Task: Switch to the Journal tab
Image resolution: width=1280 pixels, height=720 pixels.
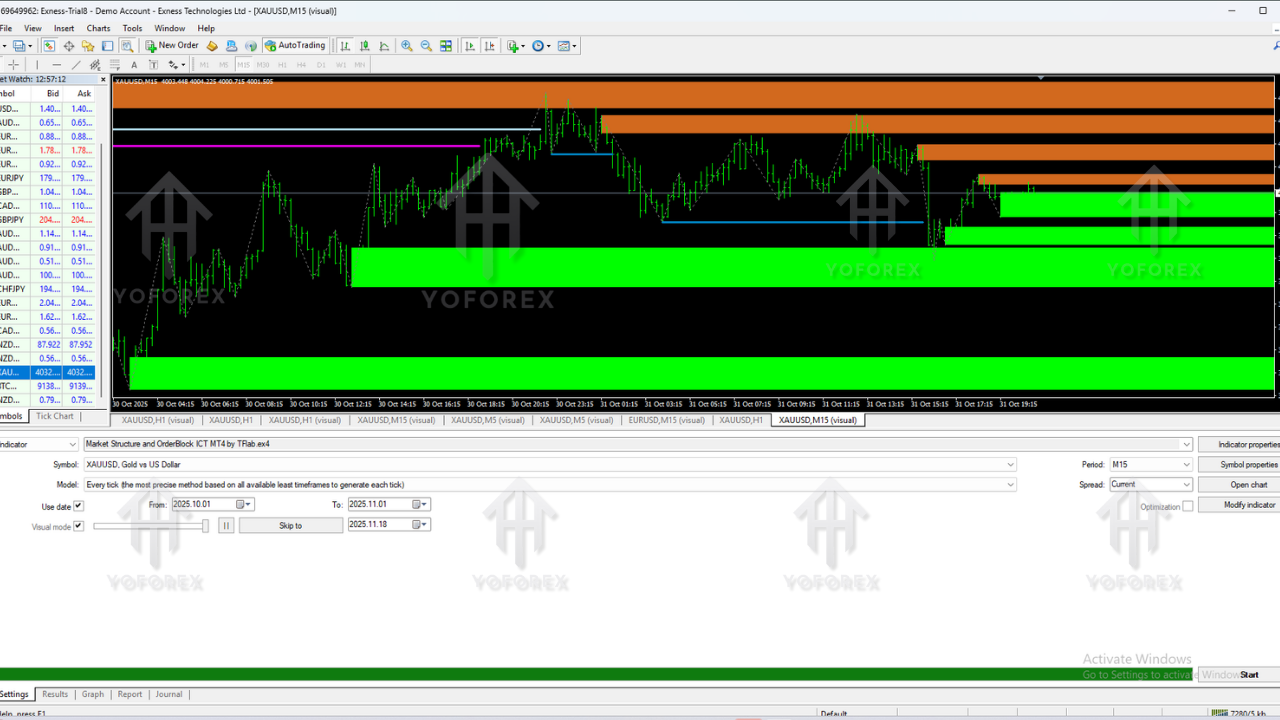Action: pyautogui.click(x=168, y=694)
